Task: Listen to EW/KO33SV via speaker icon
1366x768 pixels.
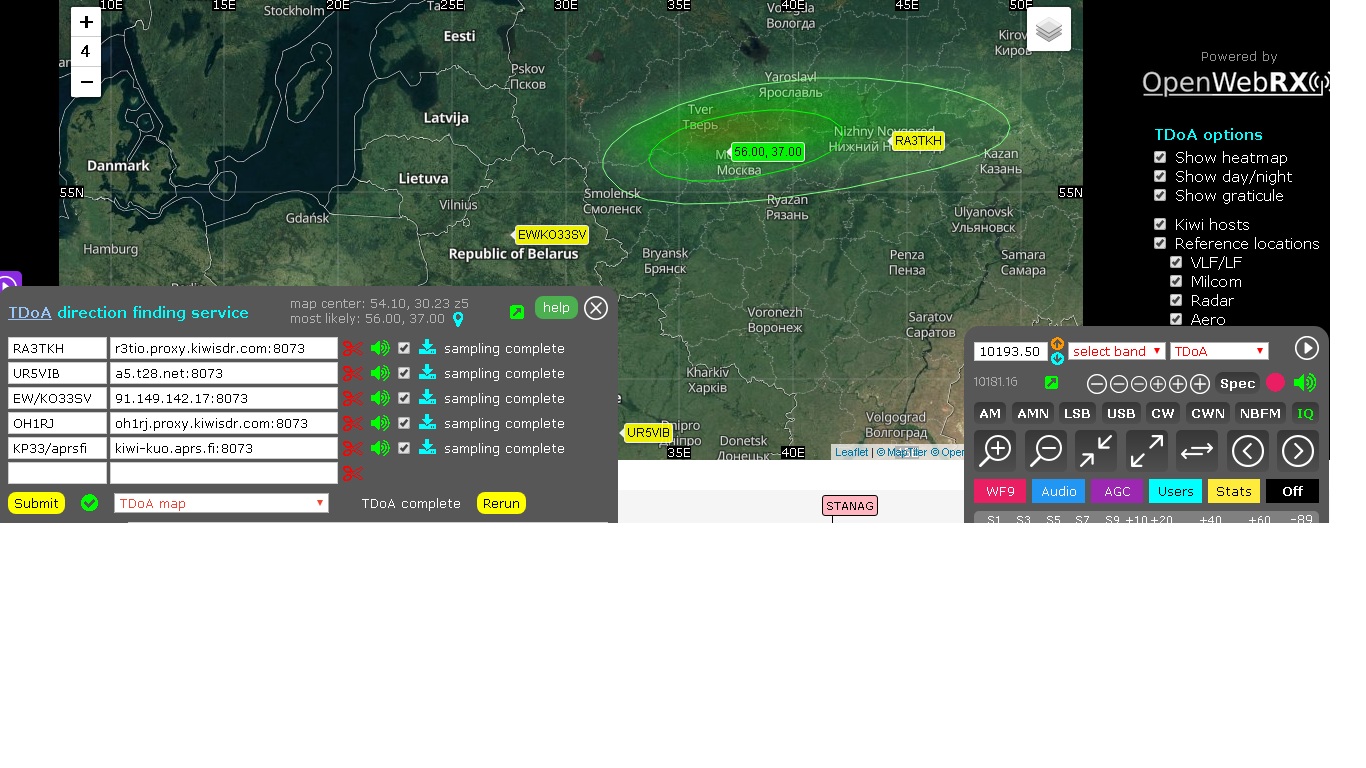Action: (380, 398)
